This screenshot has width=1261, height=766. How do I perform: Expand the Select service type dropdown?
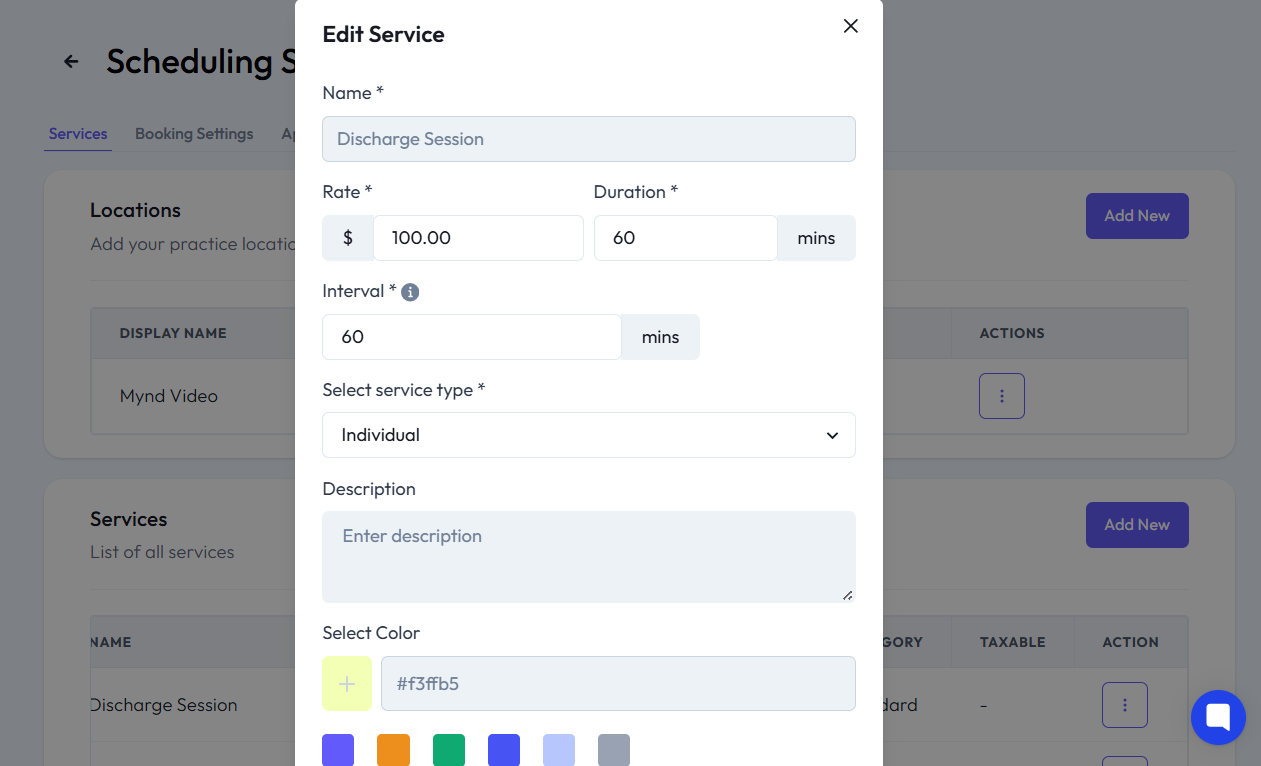(x=588, y=435)
